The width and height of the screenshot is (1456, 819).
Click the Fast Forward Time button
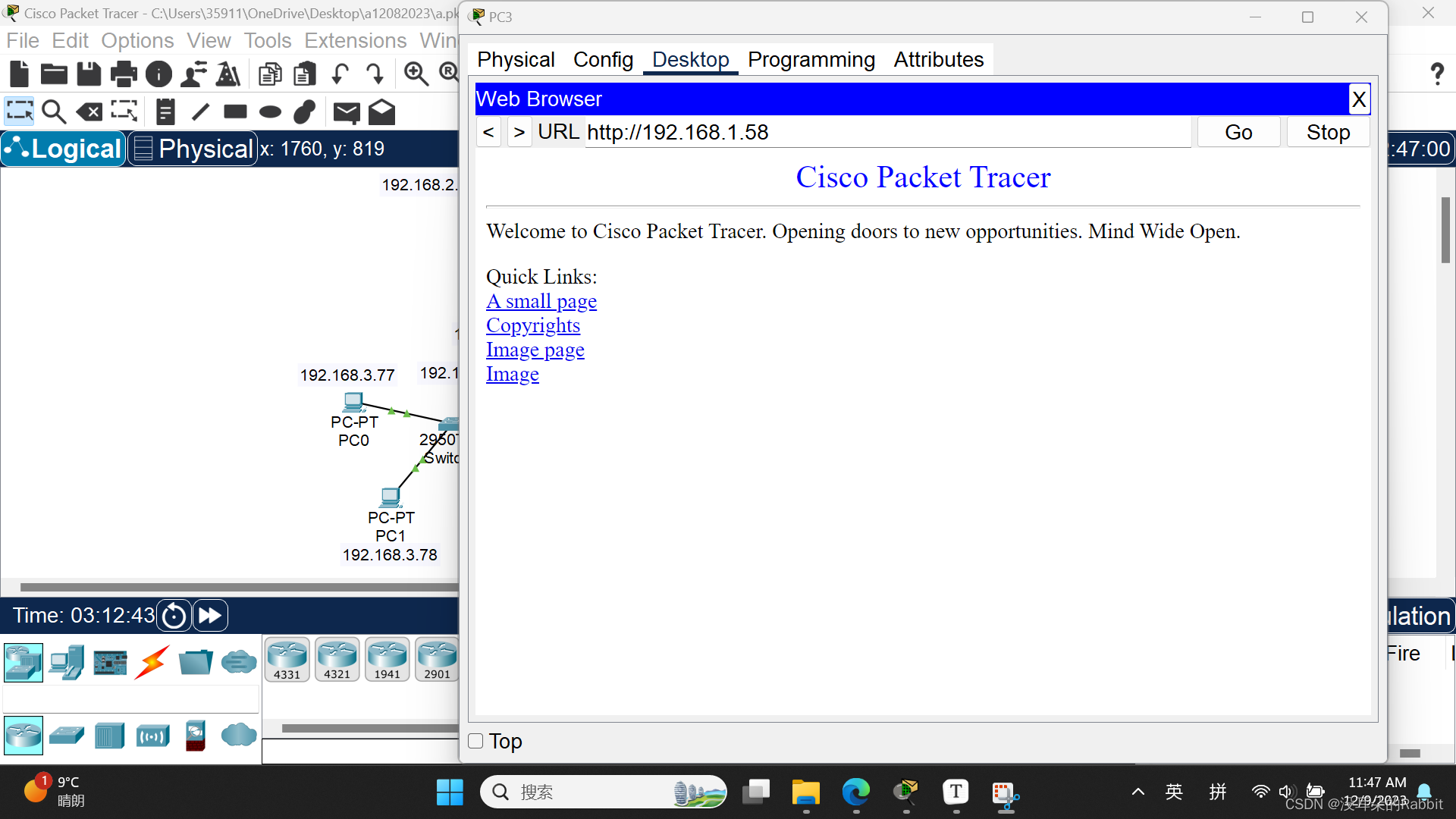[x=210, y=615]
